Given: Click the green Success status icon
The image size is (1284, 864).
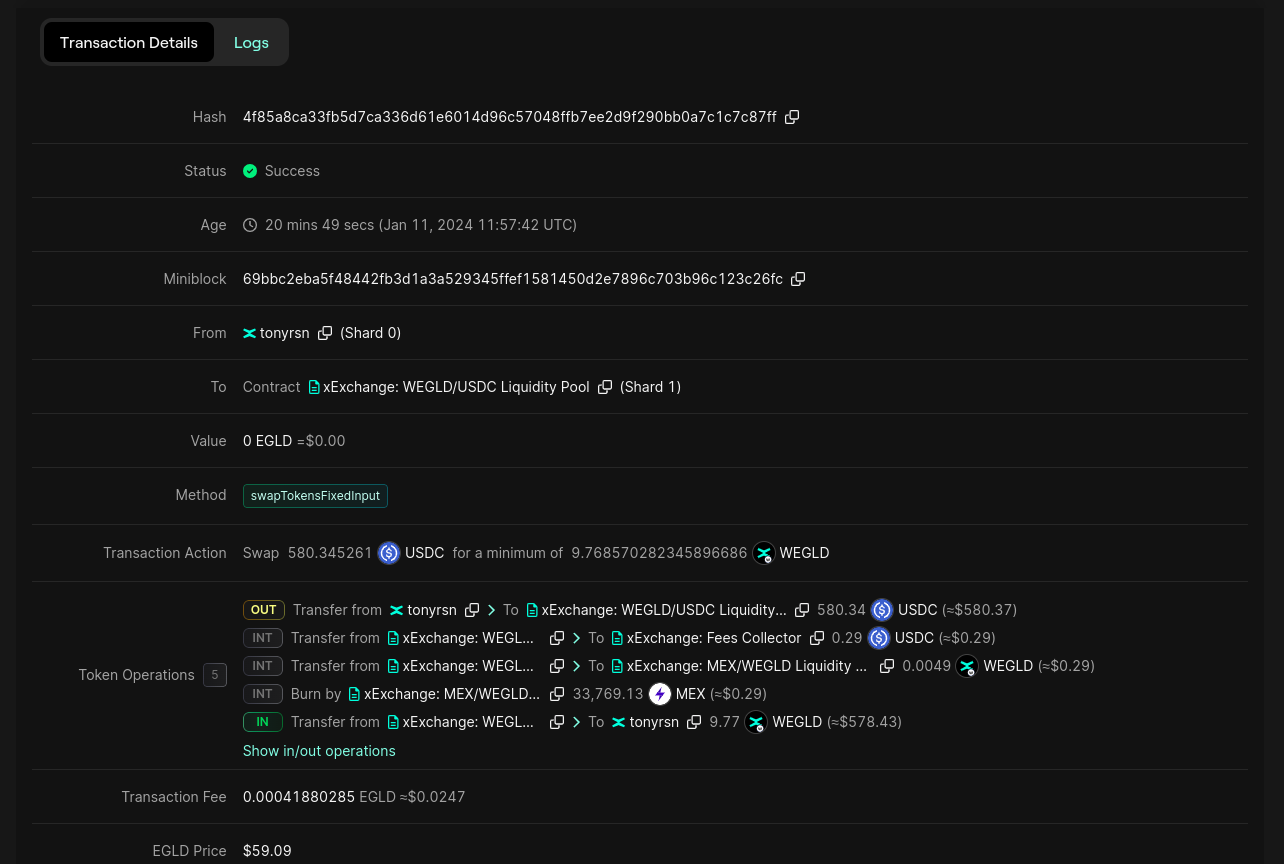Looking at the screenshot, I should [x=250, y=171].
